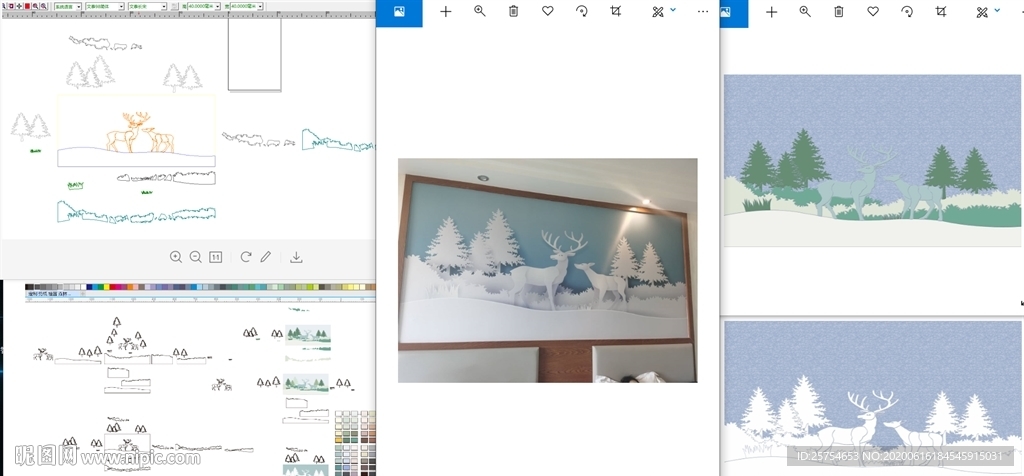The height and width of the screenshot is (476, 1024).
Task: Pick the orange swatch in the color palette
Action: [x=130, y=287]
